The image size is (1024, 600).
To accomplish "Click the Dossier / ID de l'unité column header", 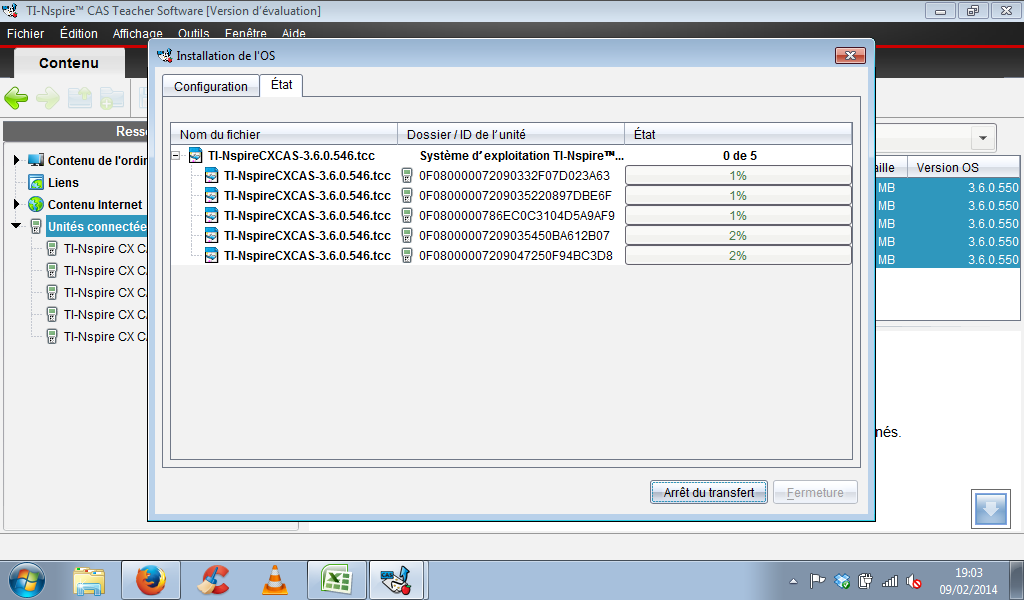I will pyautogui.click(x=511, y=134).
